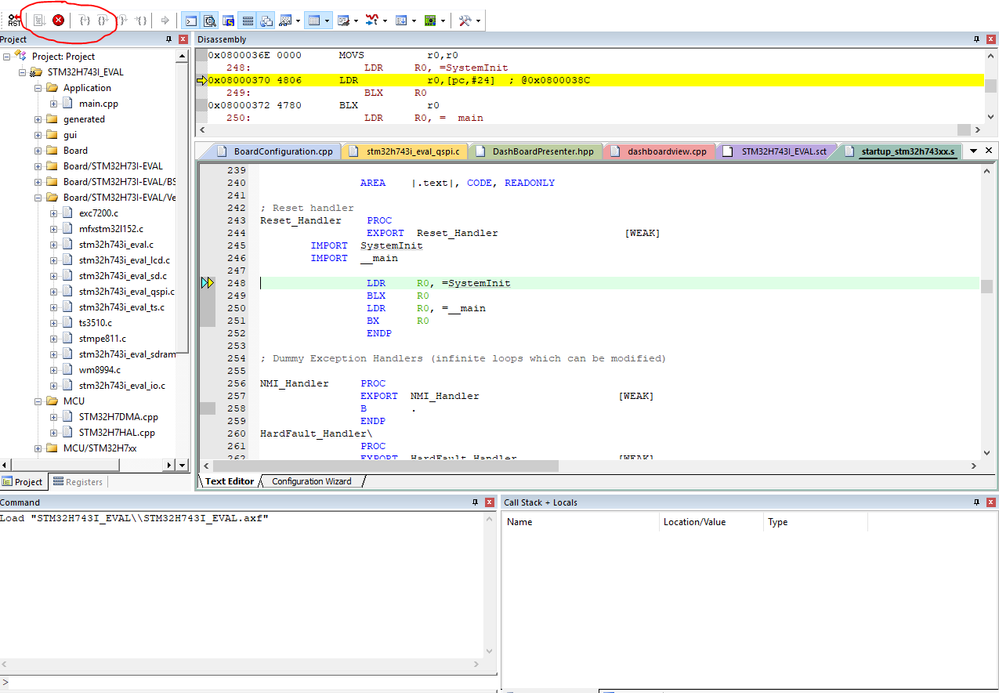Screen dimensions: 999x693
Task: Click the Run icon in the debug toolbar
Action: click(40, 20)
